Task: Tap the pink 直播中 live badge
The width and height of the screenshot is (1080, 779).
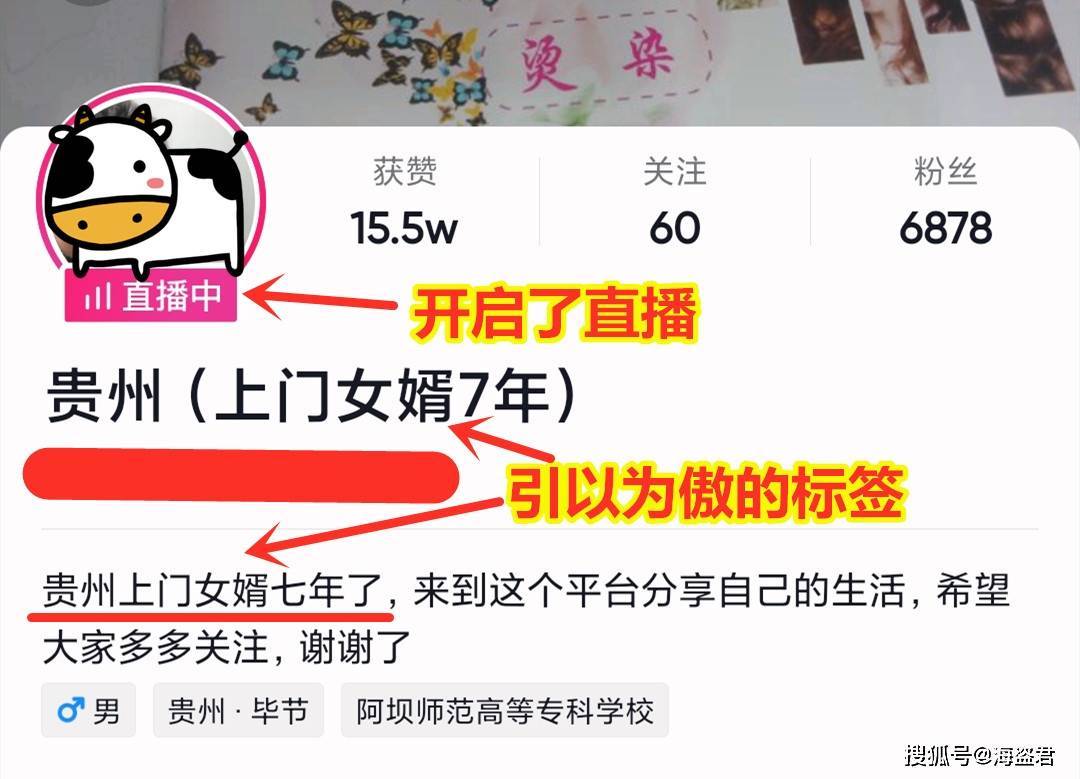Action: pos(151,295)
